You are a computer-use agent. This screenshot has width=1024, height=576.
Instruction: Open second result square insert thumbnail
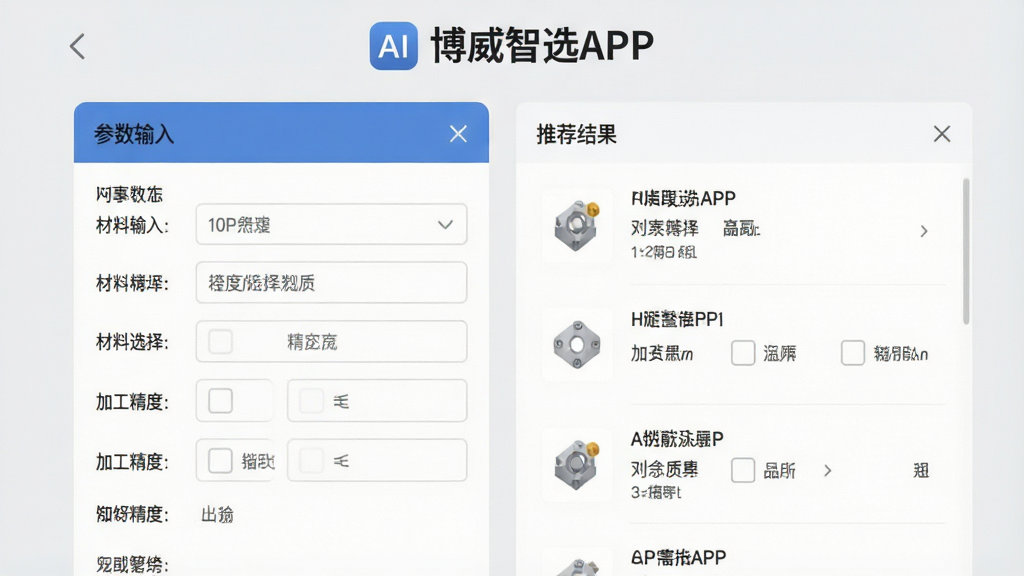(x=577, y=344)
